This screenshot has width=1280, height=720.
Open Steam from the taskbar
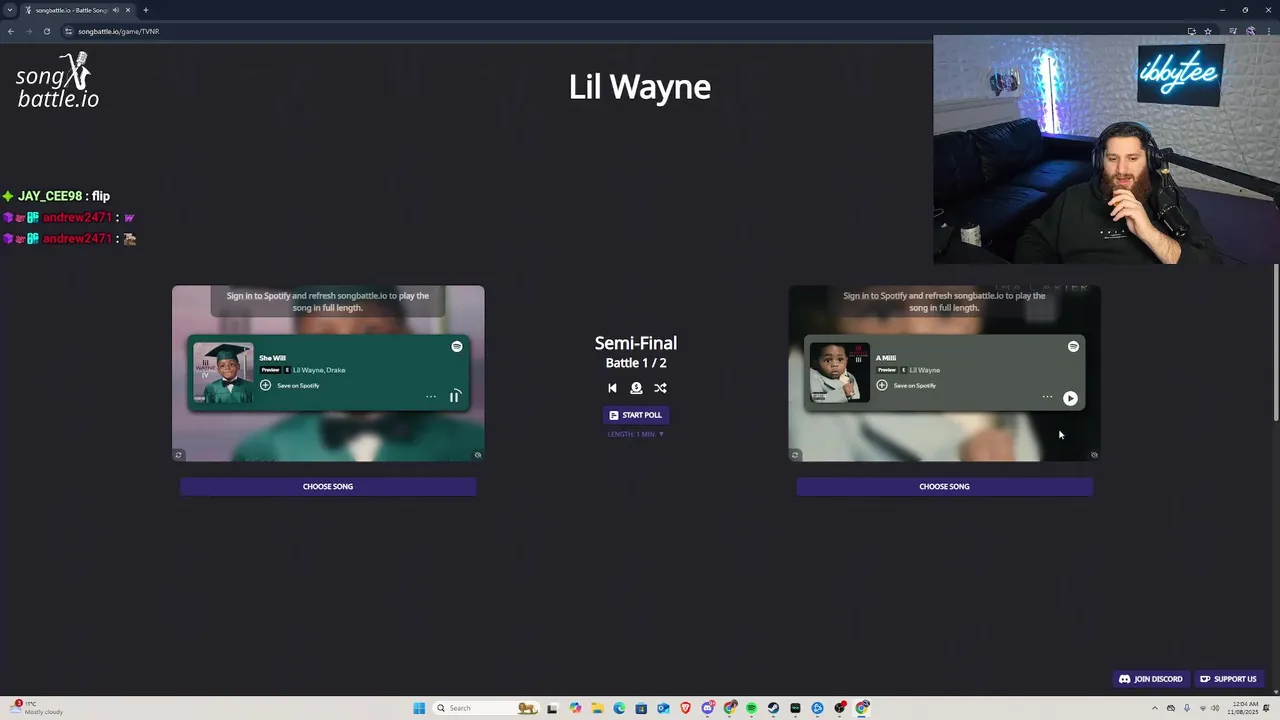(773, 708)
